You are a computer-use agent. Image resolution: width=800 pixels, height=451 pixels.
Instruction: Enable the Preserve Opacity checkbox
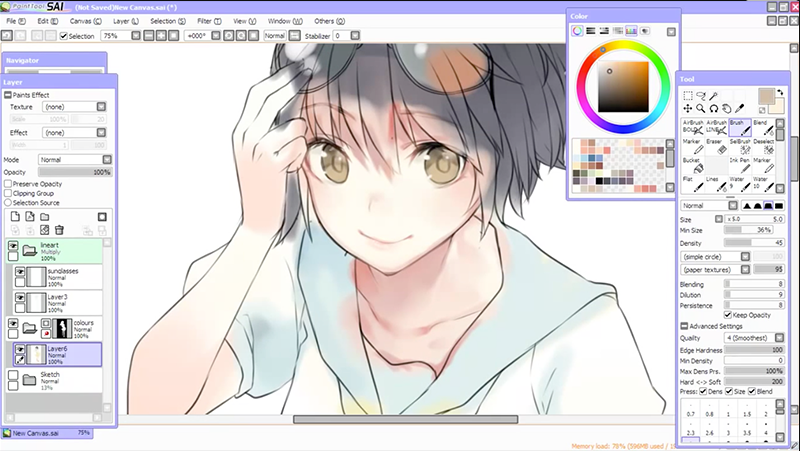[x=8, y=184]
